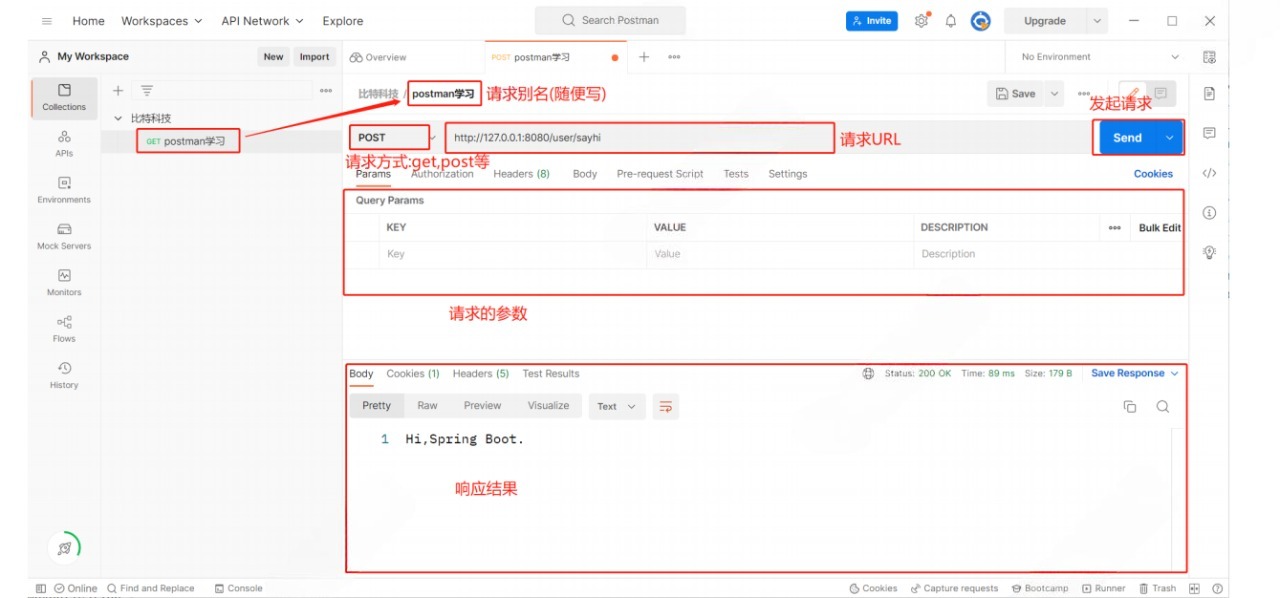1280x598 pixels.
Task: Click the bootcamp rocket progress icon
Action: [64, 548]
